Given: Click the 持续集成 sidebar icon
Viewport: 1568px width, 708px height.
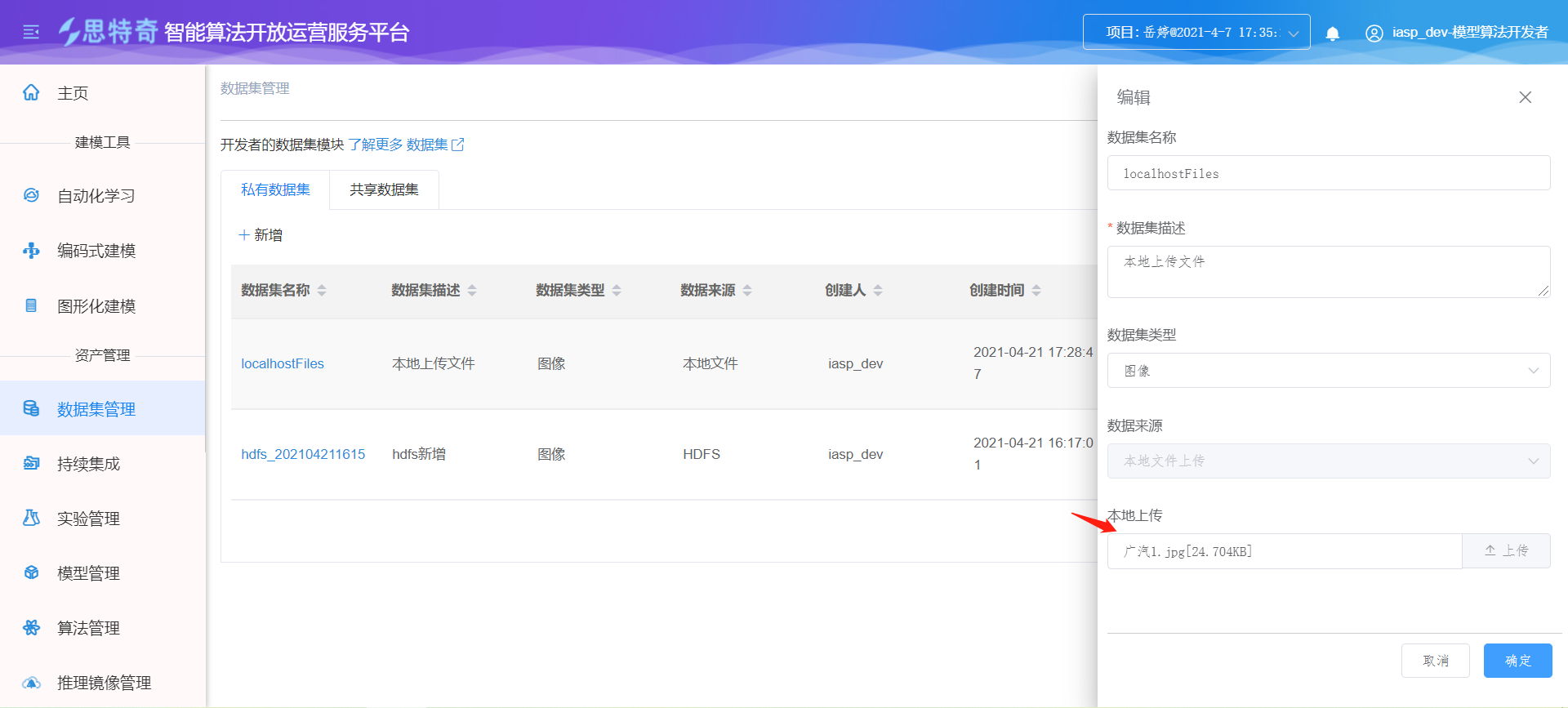Looking at the screenshot, I should [31, 463].
